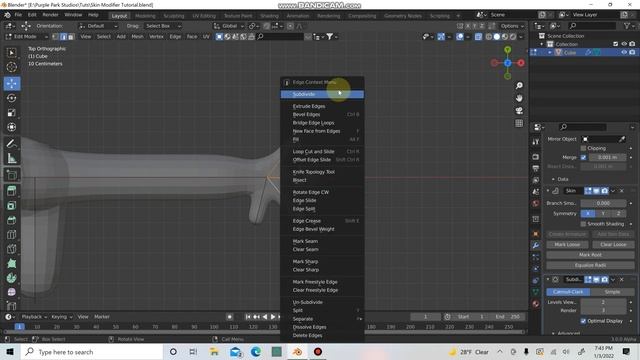Collapse the Subdivision modifier panel

pos(548,280)
